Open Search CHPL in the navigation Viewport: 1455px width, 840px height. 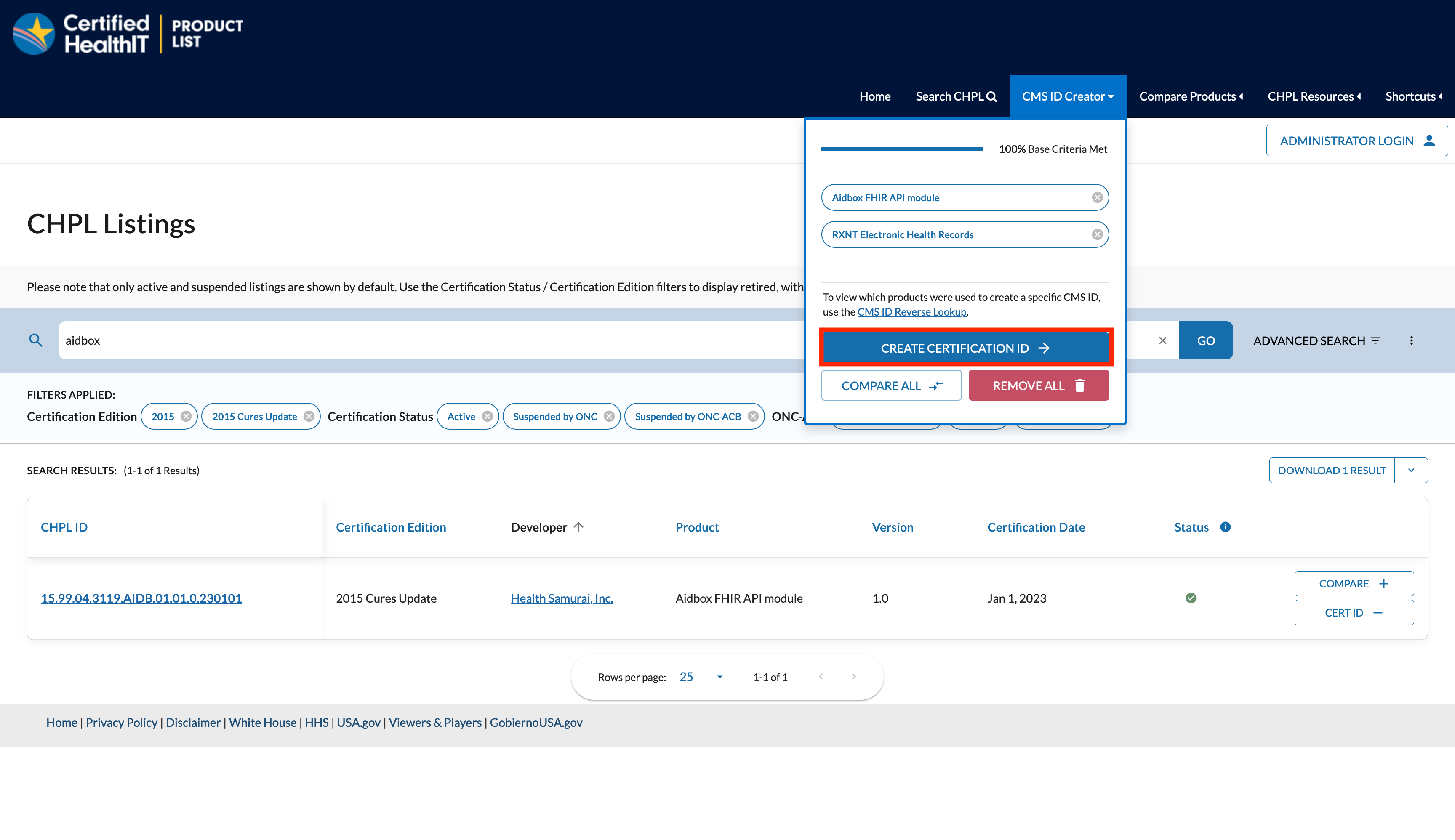point(957,96)
